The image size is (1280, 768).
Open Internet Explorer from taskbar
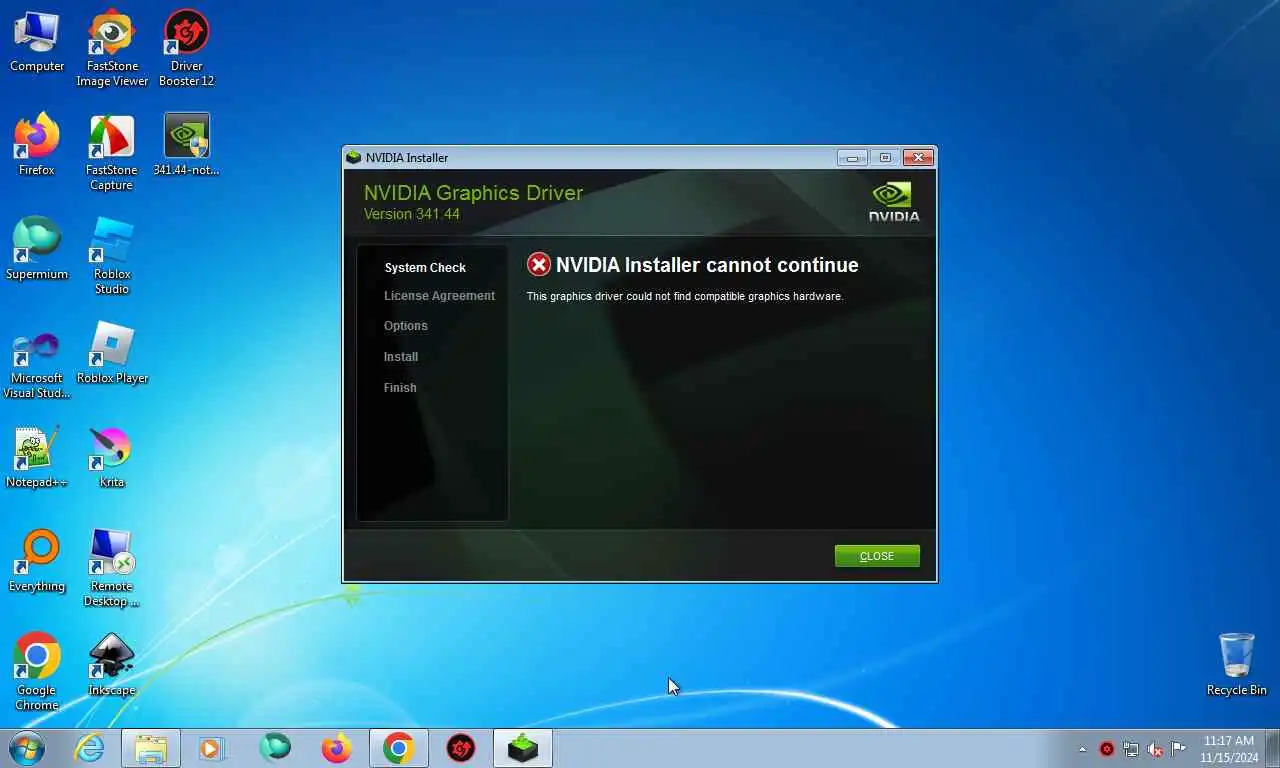coord(89,748)
